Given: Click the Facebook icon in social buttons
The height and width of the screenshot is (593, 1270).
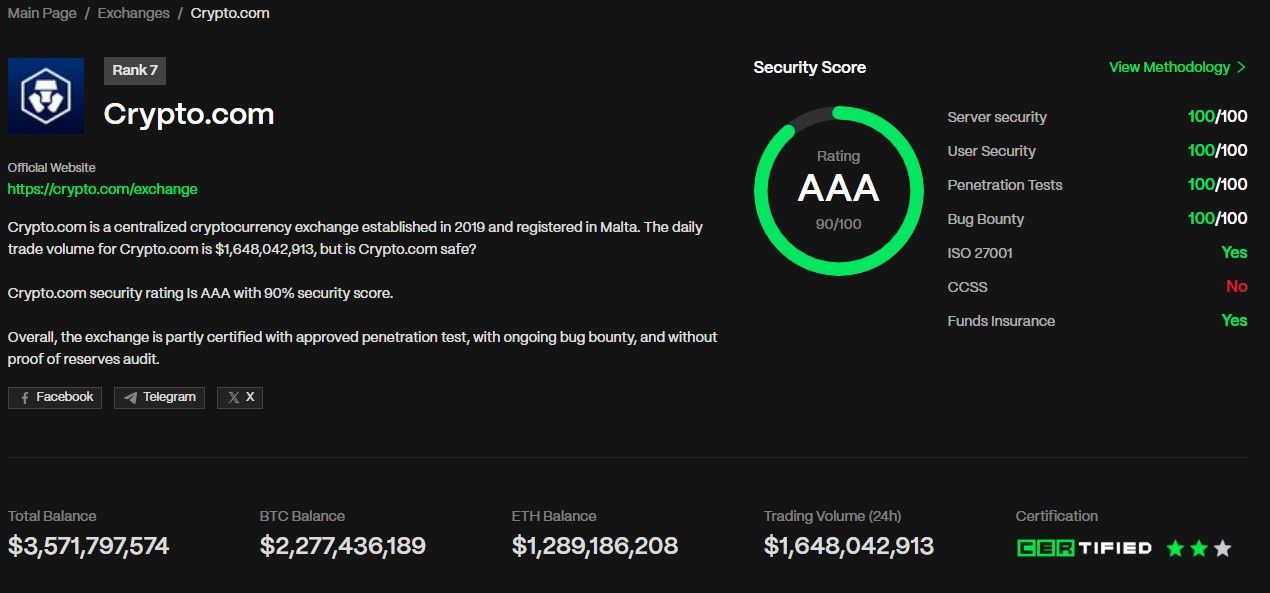Looking at the screenshot, I should pyautogui.click(x=24, y=398).
